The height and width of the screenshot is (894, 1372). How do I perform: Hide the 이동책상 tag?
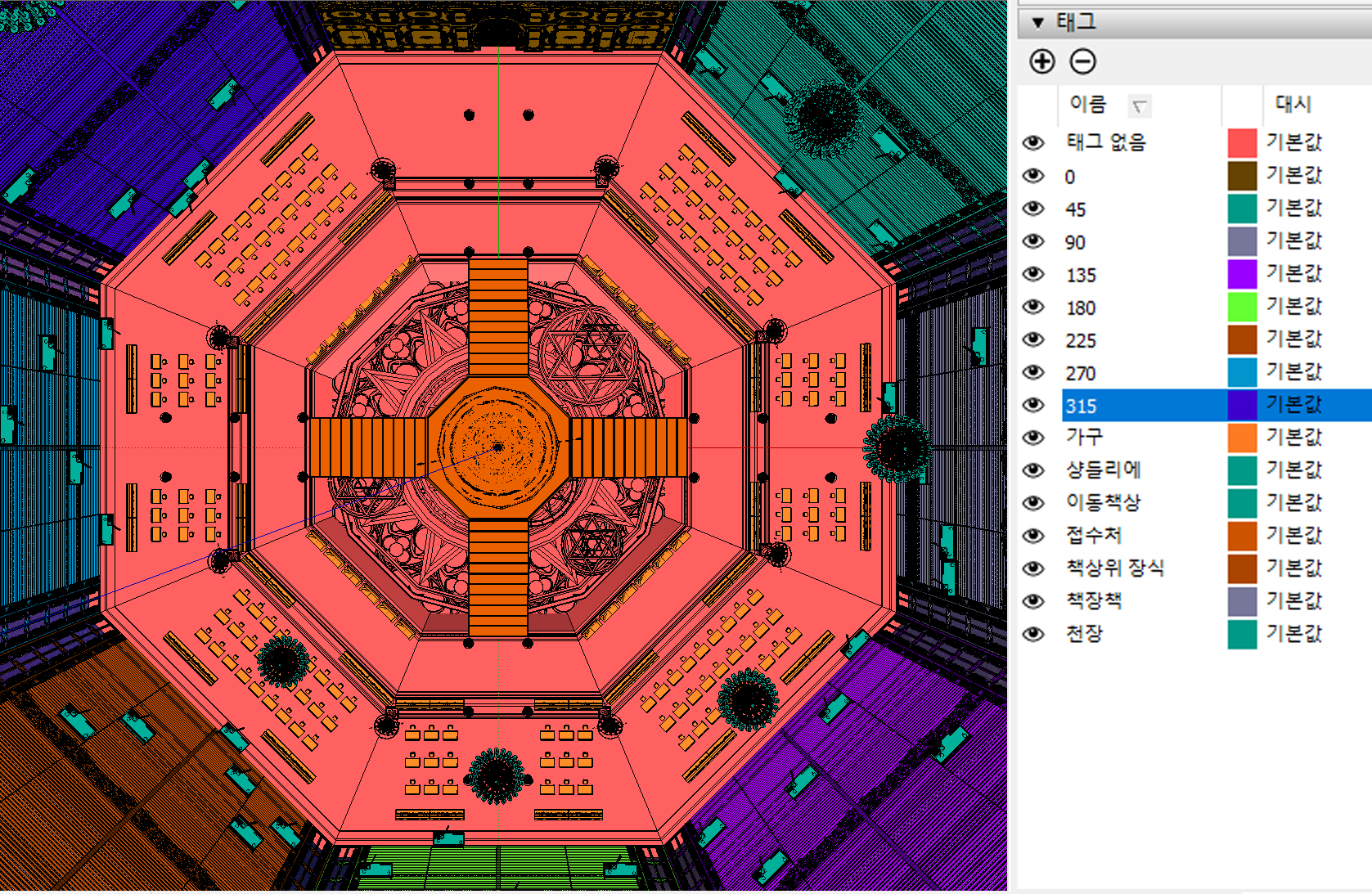click(1033, 503)
